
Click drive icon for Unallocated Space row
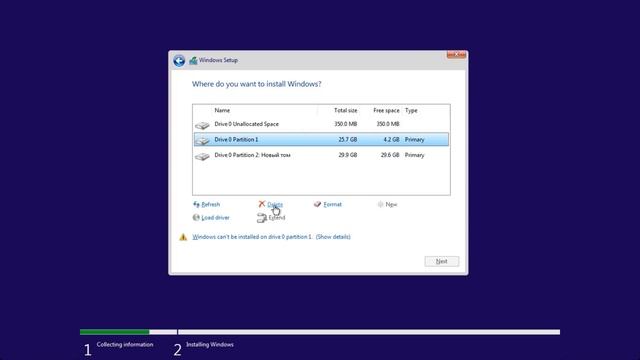tap(202, 125)
